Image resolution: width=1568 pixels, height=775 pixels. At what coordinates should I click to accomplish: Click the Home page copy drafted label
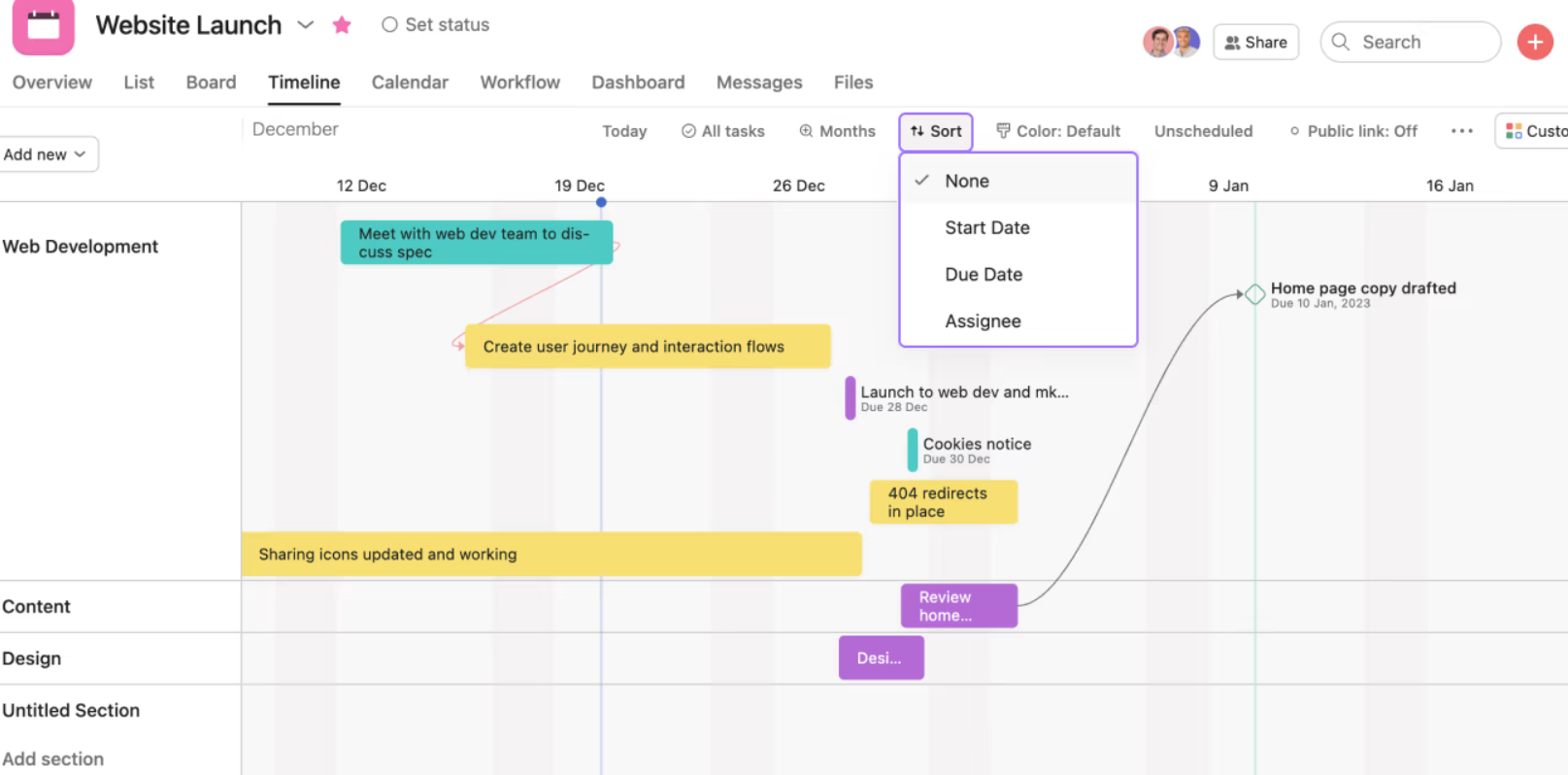tap(1363, 288)
